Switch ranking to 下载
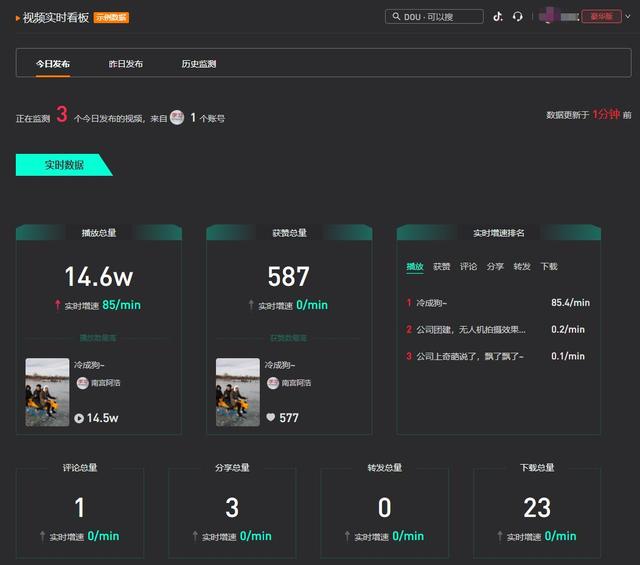This screenshot has height=565, width=640. 549,267
